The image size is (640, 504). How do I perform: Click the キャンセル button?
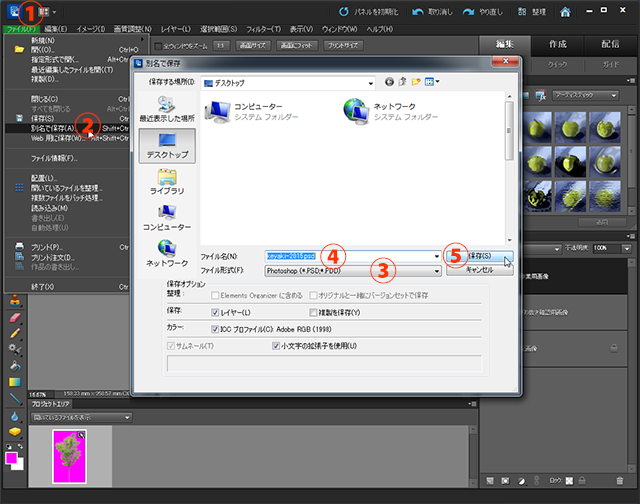click(480, 270)
